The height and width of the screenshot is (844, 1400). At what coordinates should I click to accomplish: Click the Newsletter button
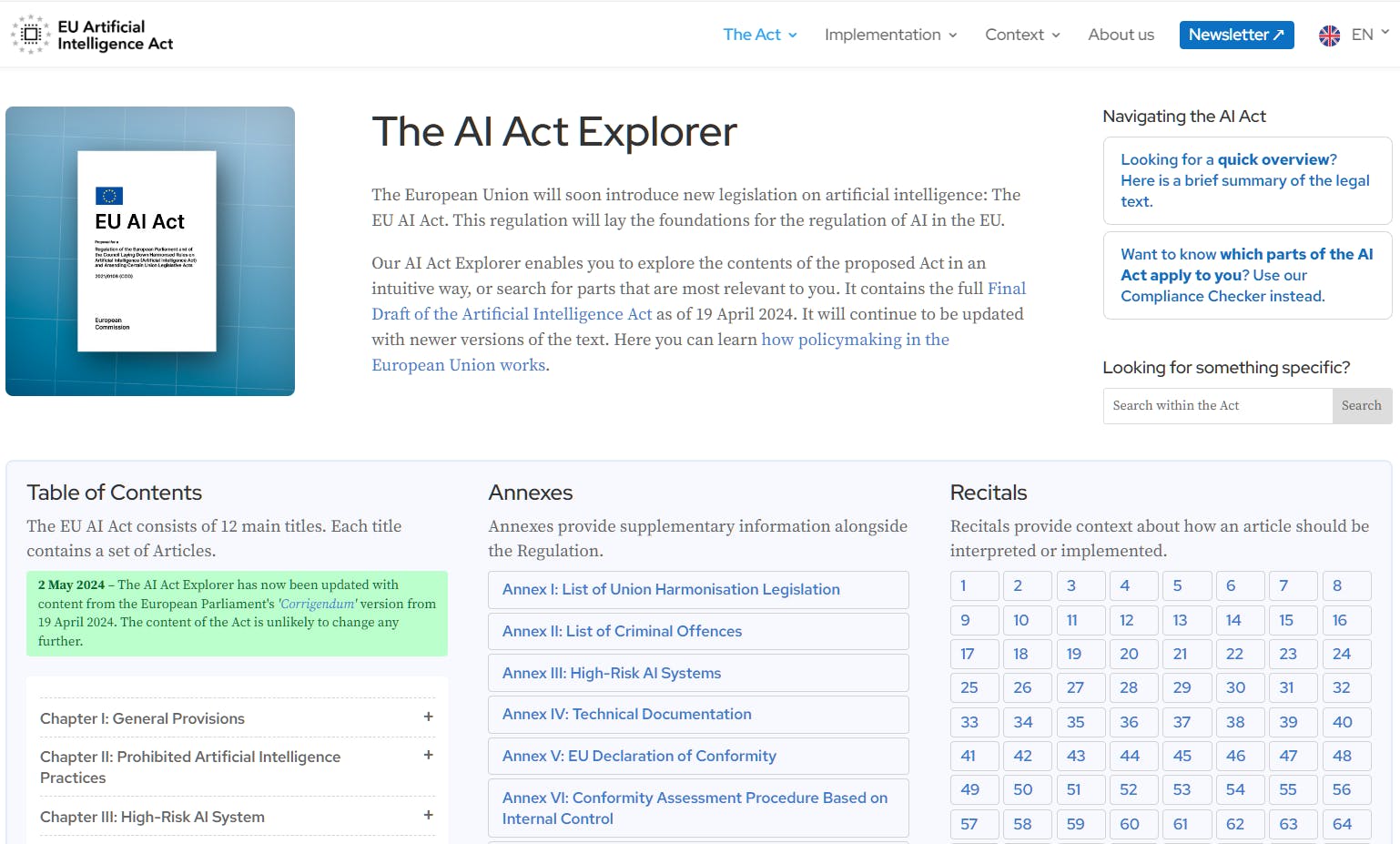coord(1236,35)
